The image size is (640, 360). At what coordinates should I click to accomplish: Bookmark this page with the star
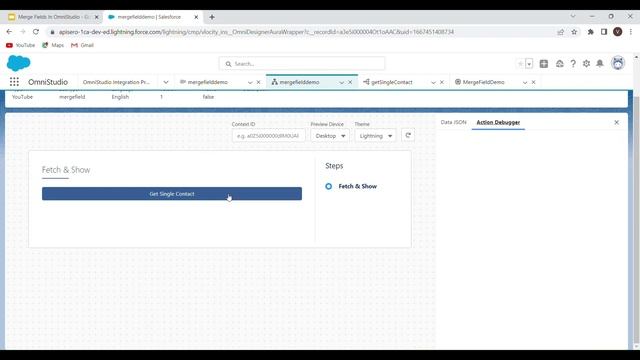pos(574,32)
